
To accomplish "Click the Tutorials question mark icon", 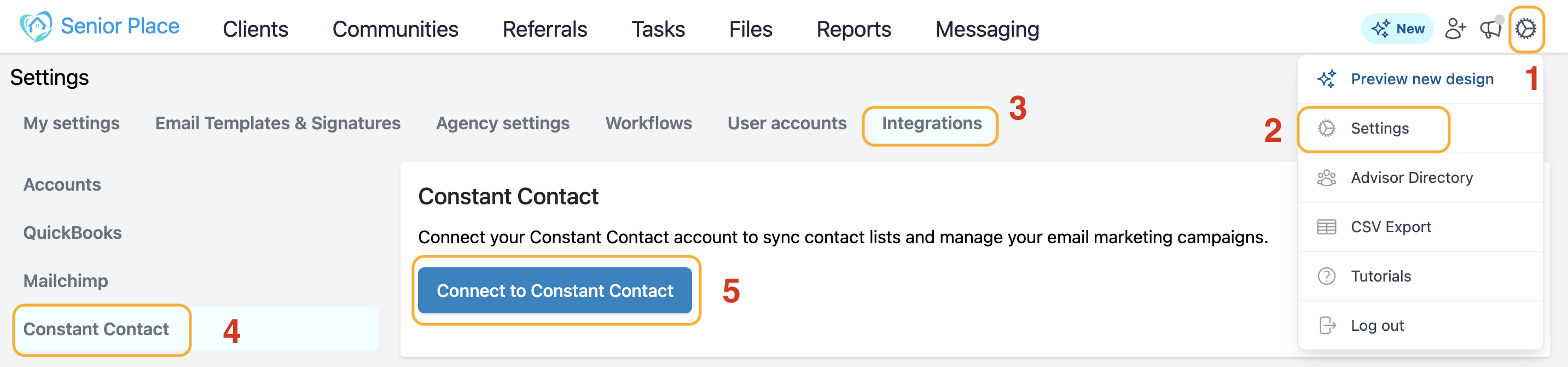I will click(1326, 276).
